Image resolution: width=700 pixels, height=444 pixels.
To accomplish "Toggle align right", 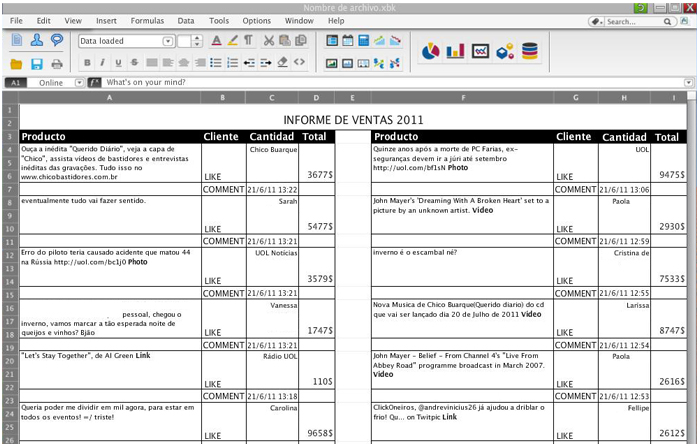I will (x=200, y=62).
